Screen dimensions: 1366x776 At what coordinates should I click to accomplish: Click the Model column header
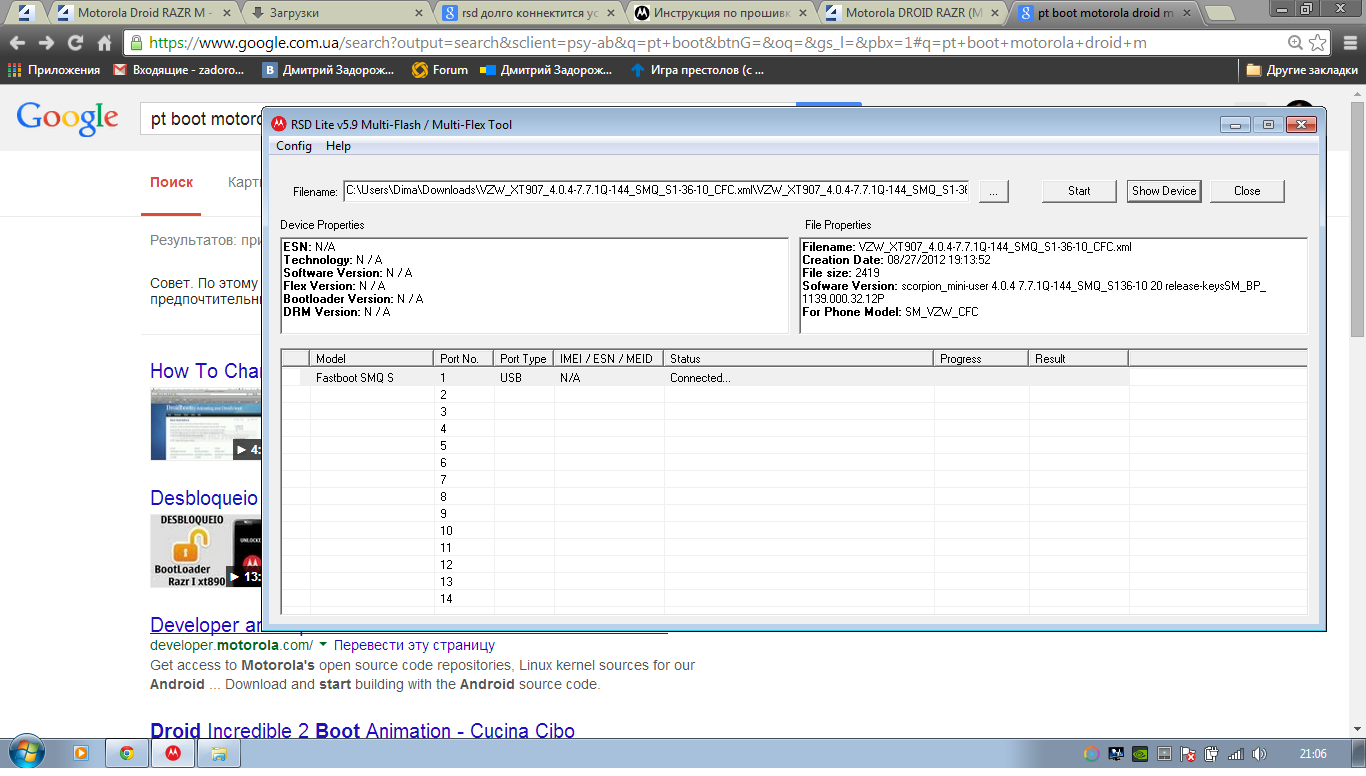372,358
